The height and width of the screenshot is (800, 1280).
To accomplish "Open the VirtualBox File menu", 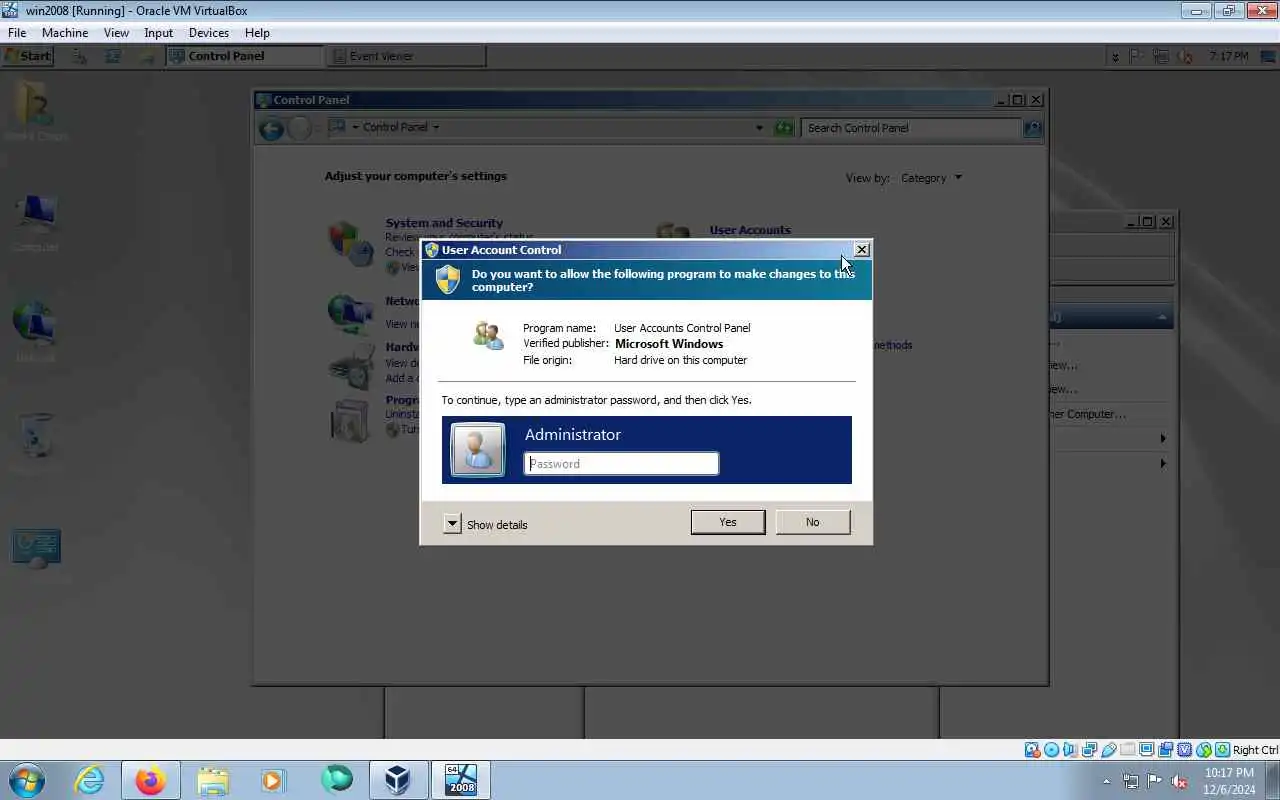I will point(17,33).
